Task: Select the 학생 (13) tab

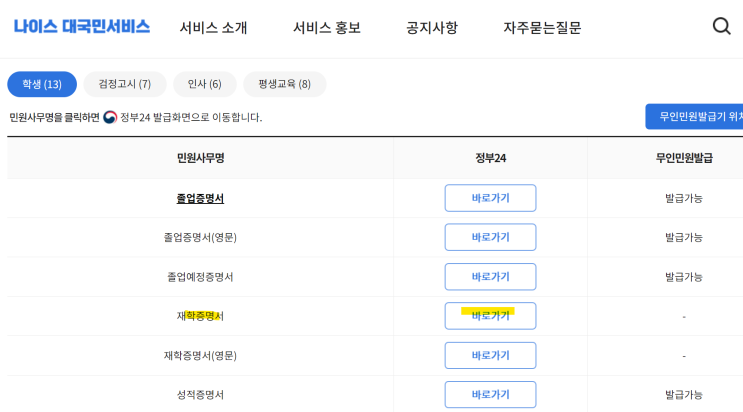Action: [42, 84]
